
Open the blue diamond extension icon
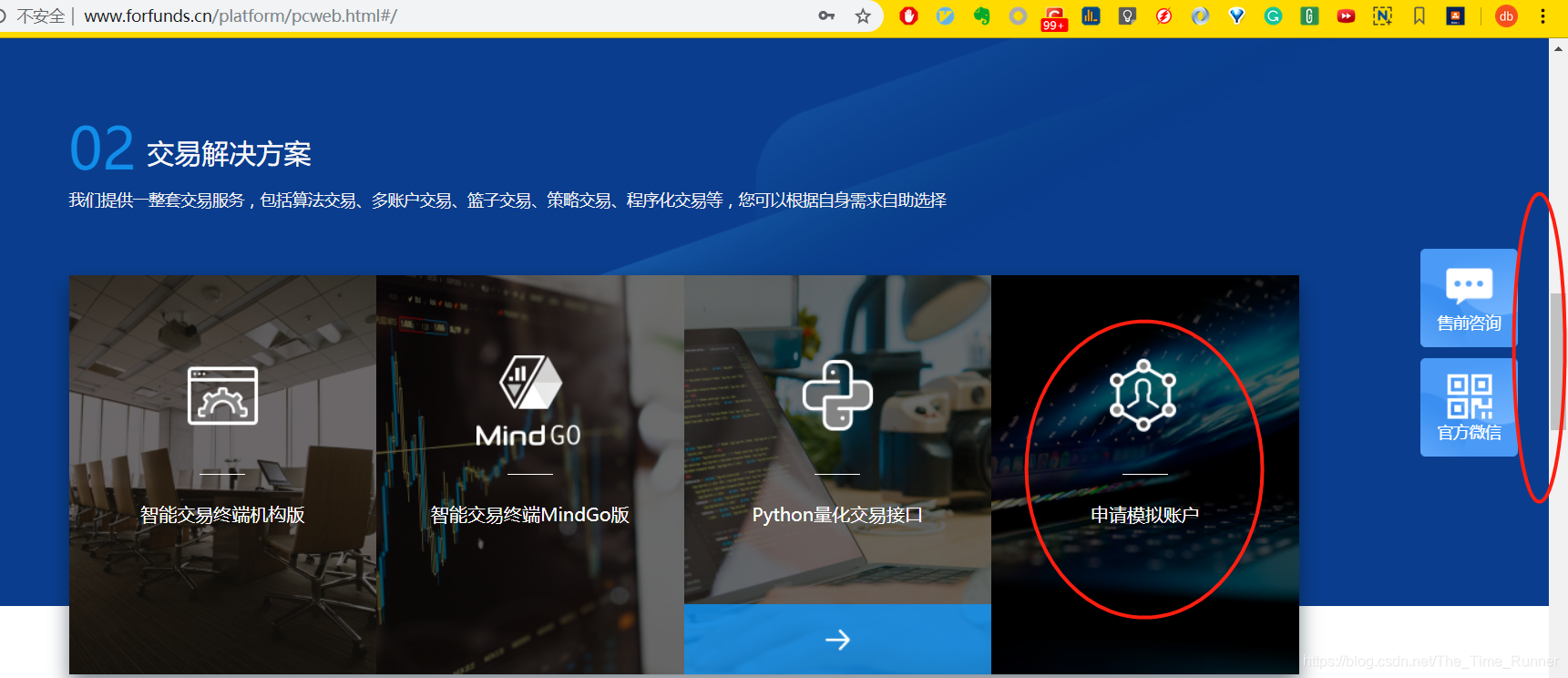pyautogui.click(x=1236, y=15)
